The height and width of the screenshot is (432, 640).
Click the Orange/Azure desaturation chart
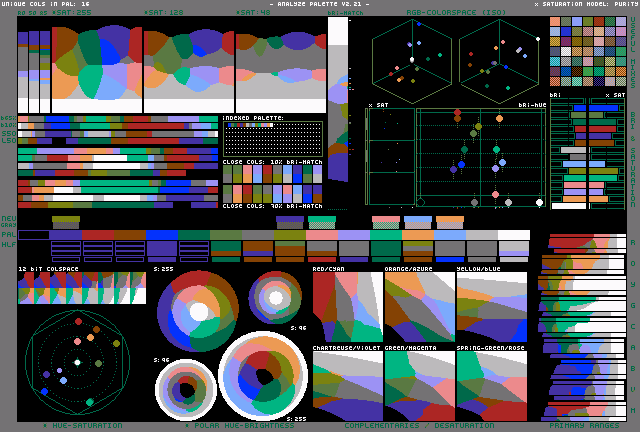click(419, 308)
